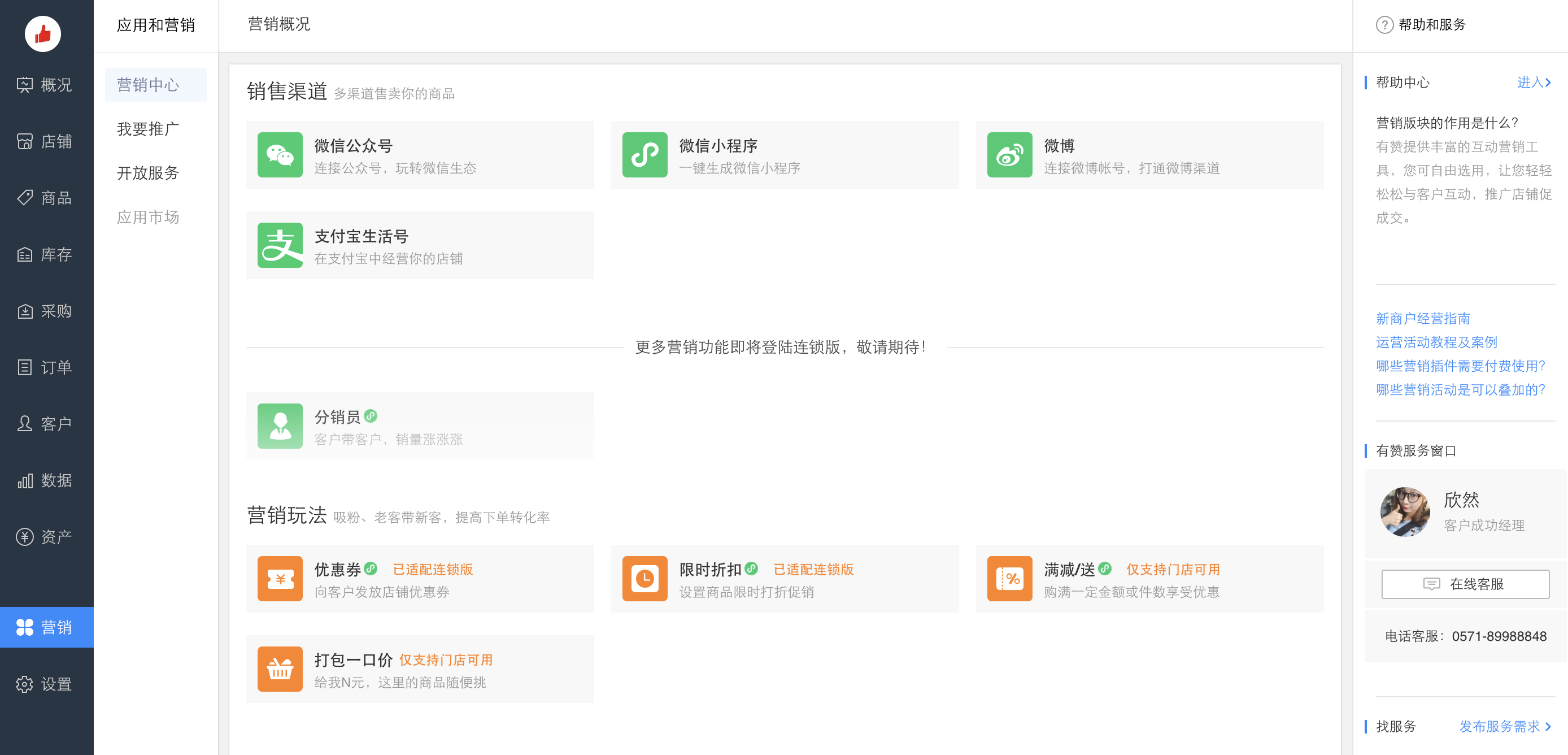The image size is (1568, 755).
Task: Click the 帮助和服务 question mark icon
Action: pos(1384,25)
